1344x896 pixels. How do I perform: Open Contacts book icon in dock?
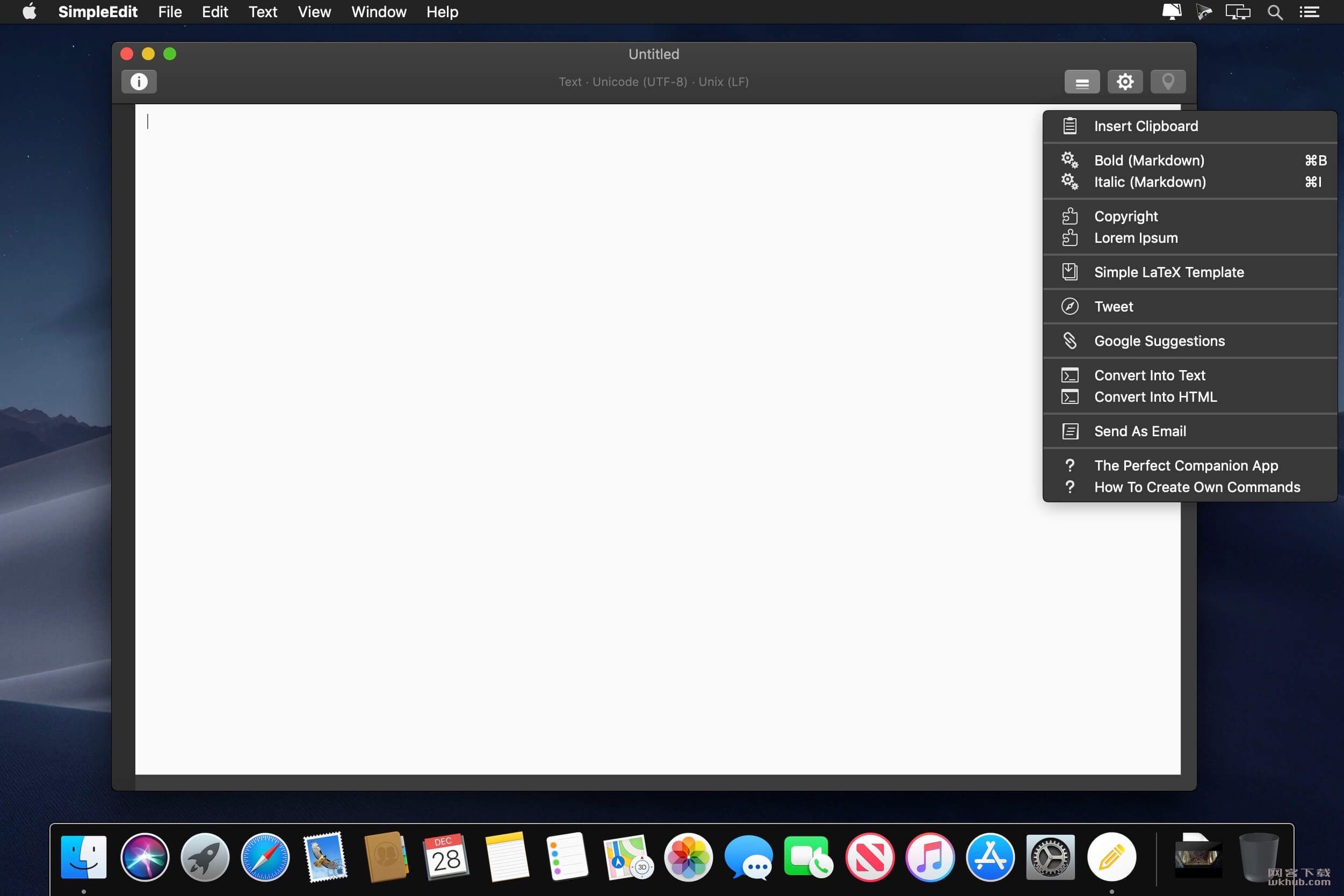click(x=386, y=857)
